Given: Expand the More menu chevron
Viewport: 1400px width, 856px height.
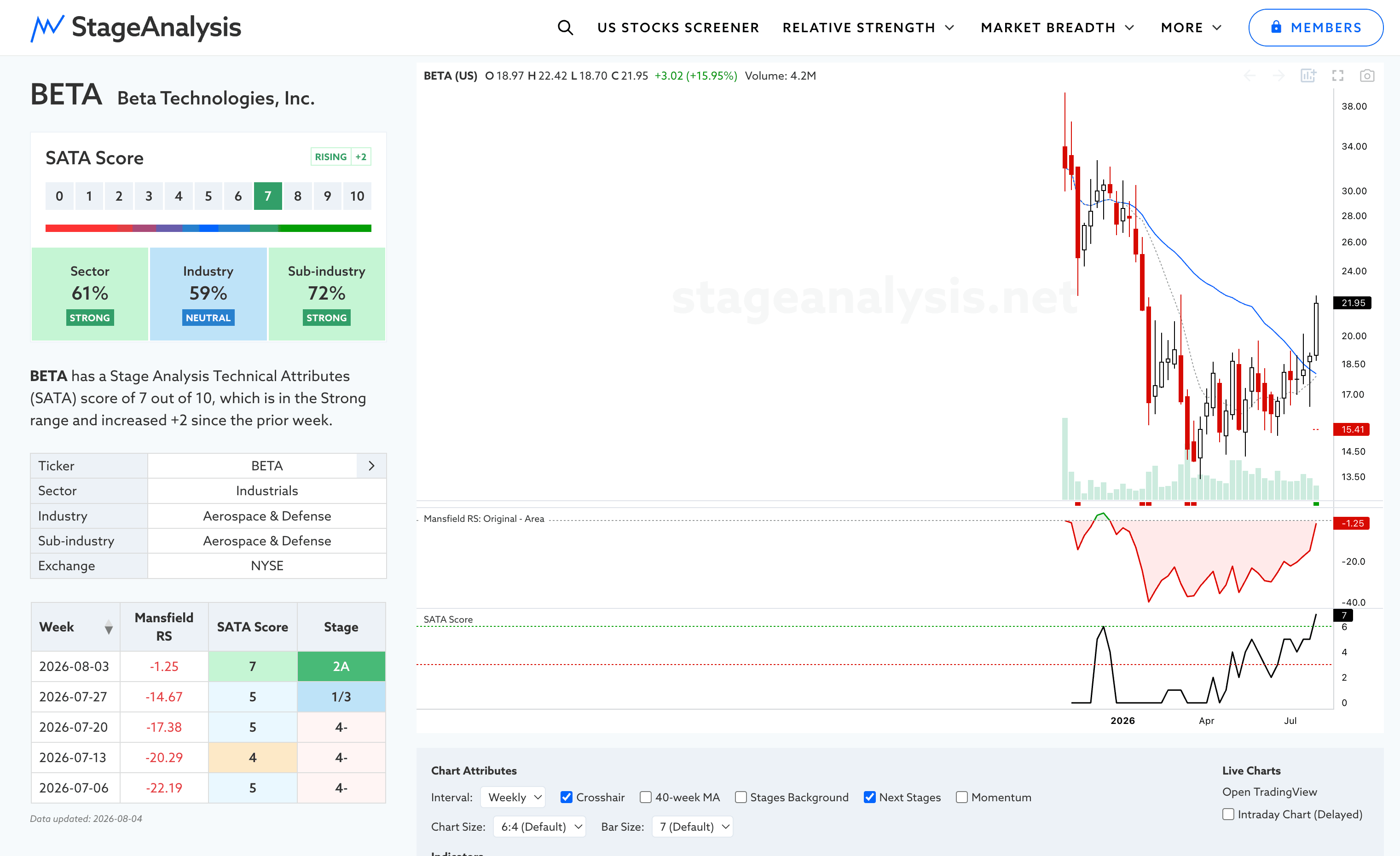Looking at the screenshot, I should 1216,28.
